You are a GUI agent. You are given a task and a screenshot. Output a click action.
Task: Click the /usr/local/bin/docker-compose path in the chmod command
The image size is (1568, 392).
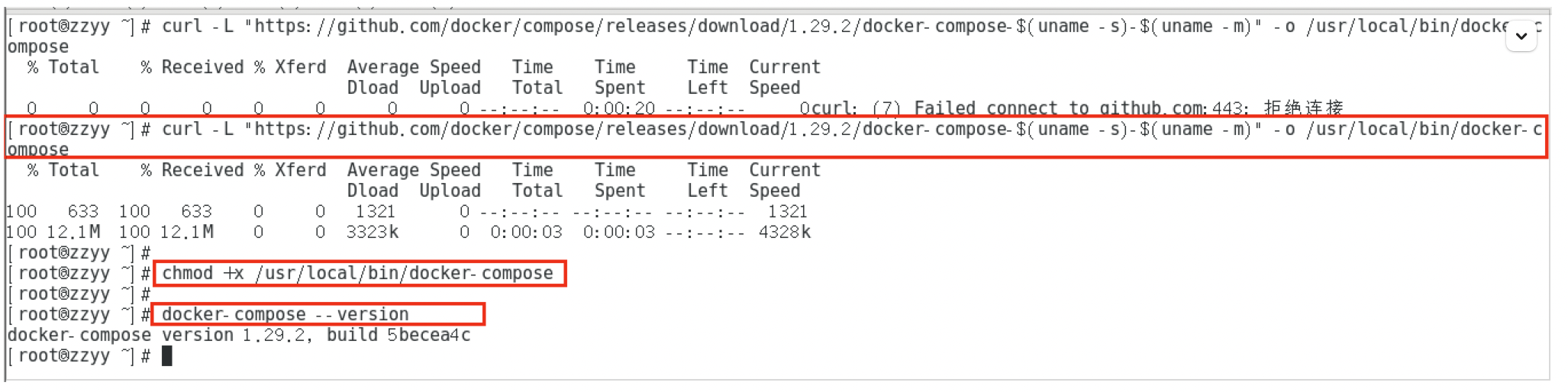click(x=404, y=273)
